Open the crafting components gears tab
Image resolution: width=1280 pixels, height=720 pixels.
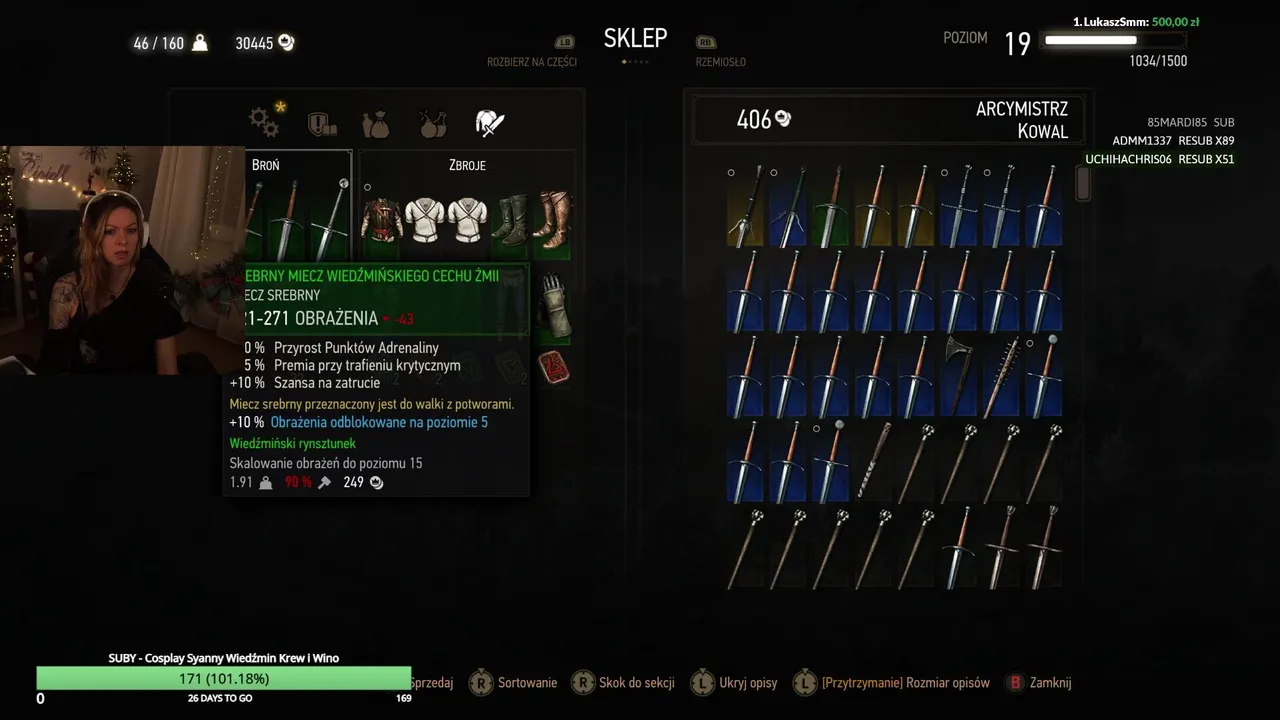pos(264,122)
